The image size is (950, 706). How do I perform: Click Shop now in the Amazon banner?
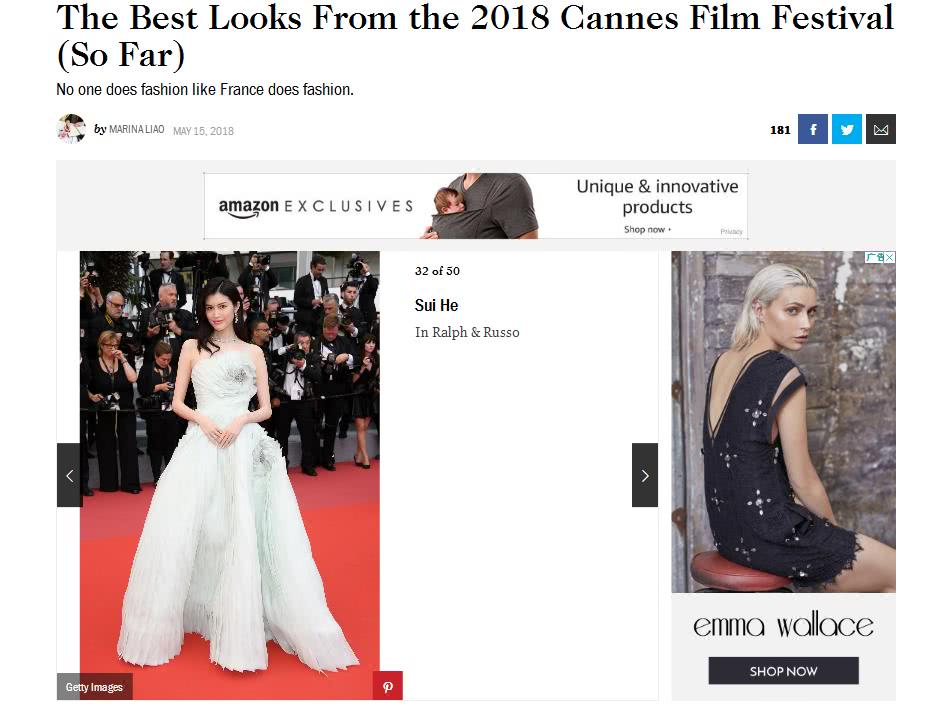tap(647, 230)
